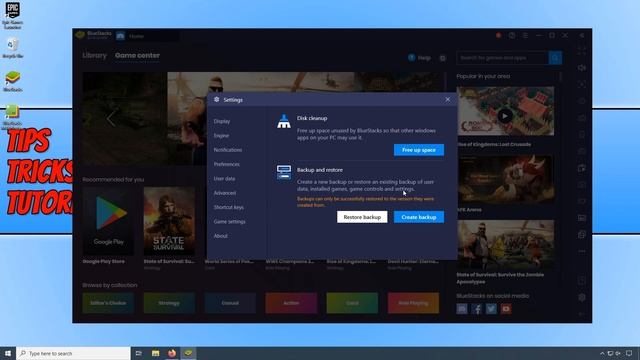Screen dimensions: 640x360
Task: Open the Google Play Store app tile
Action: 108,221
